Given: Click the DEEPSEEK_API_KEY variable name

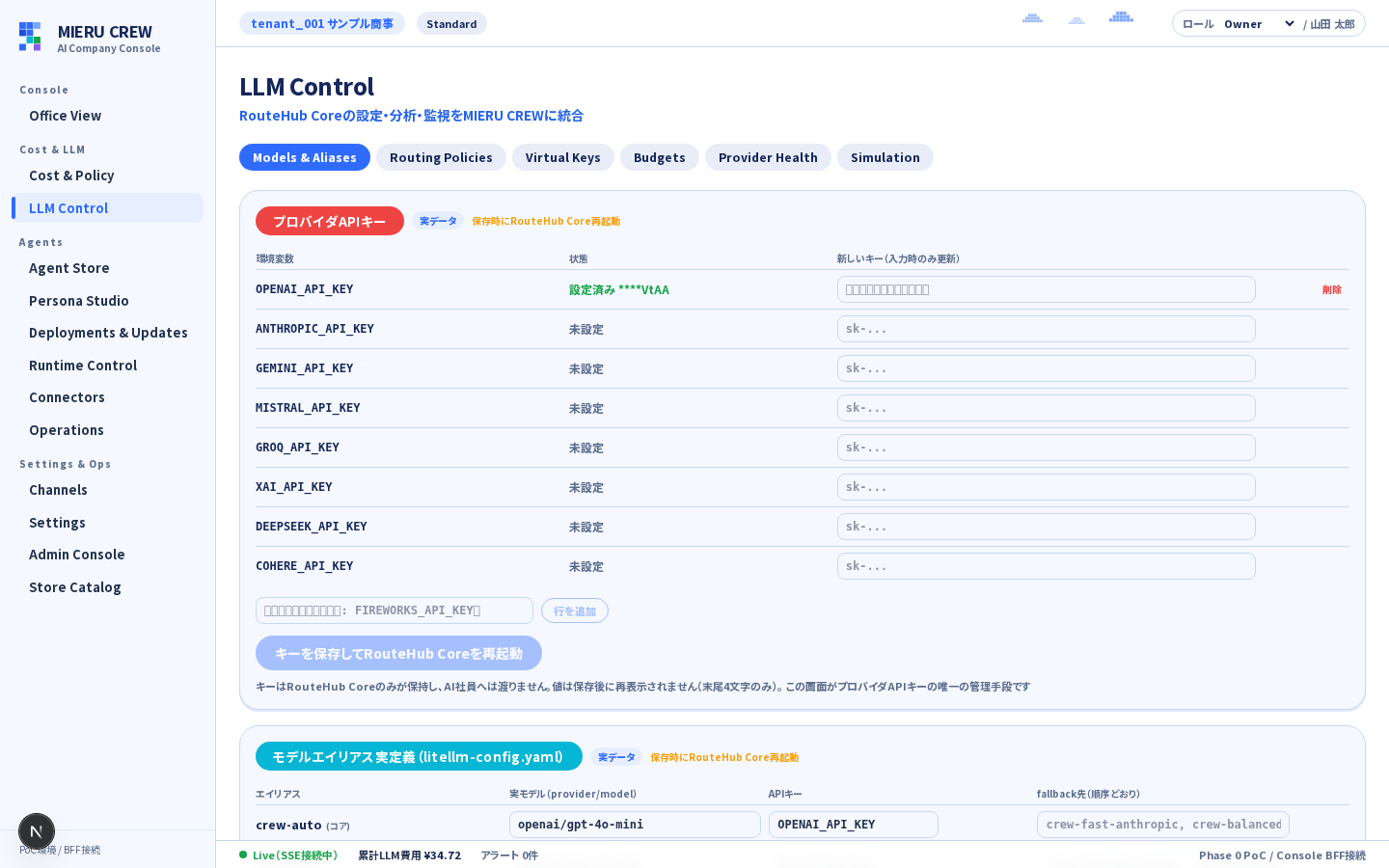Looking at the screenshot, I should (x=312, y=527).
